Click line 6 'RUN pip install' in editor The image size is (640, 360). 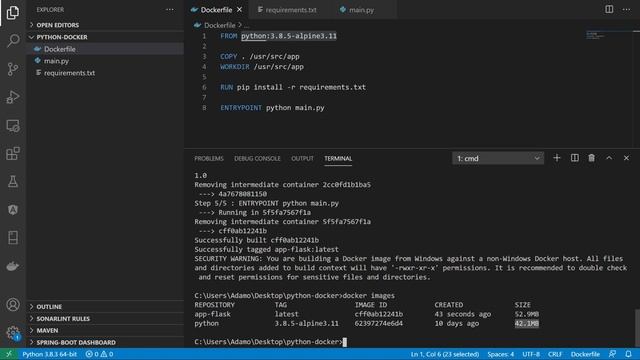293,87
